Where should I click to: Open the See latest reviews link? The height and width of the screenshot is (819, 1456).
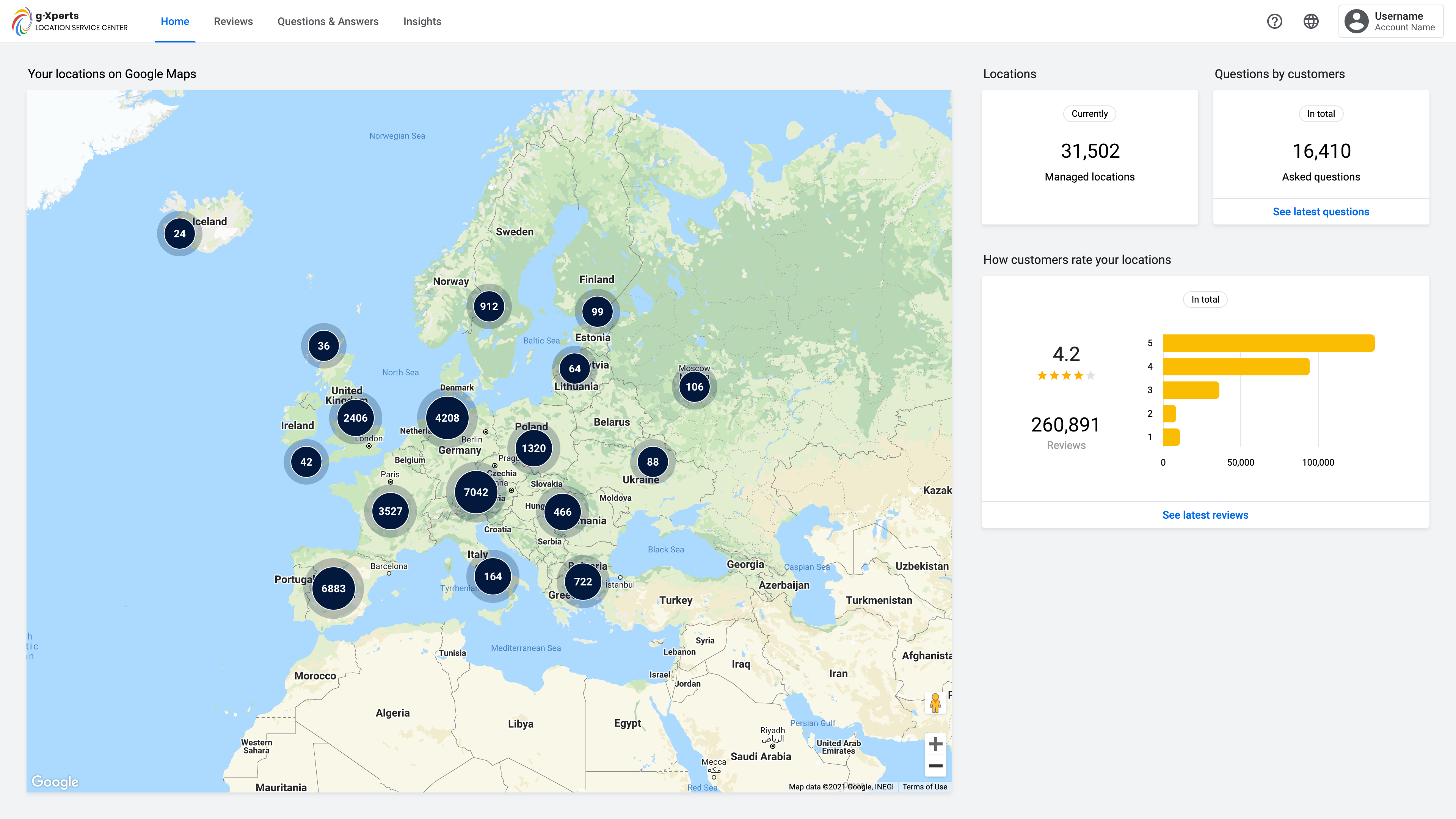(x=1205, y=515)
